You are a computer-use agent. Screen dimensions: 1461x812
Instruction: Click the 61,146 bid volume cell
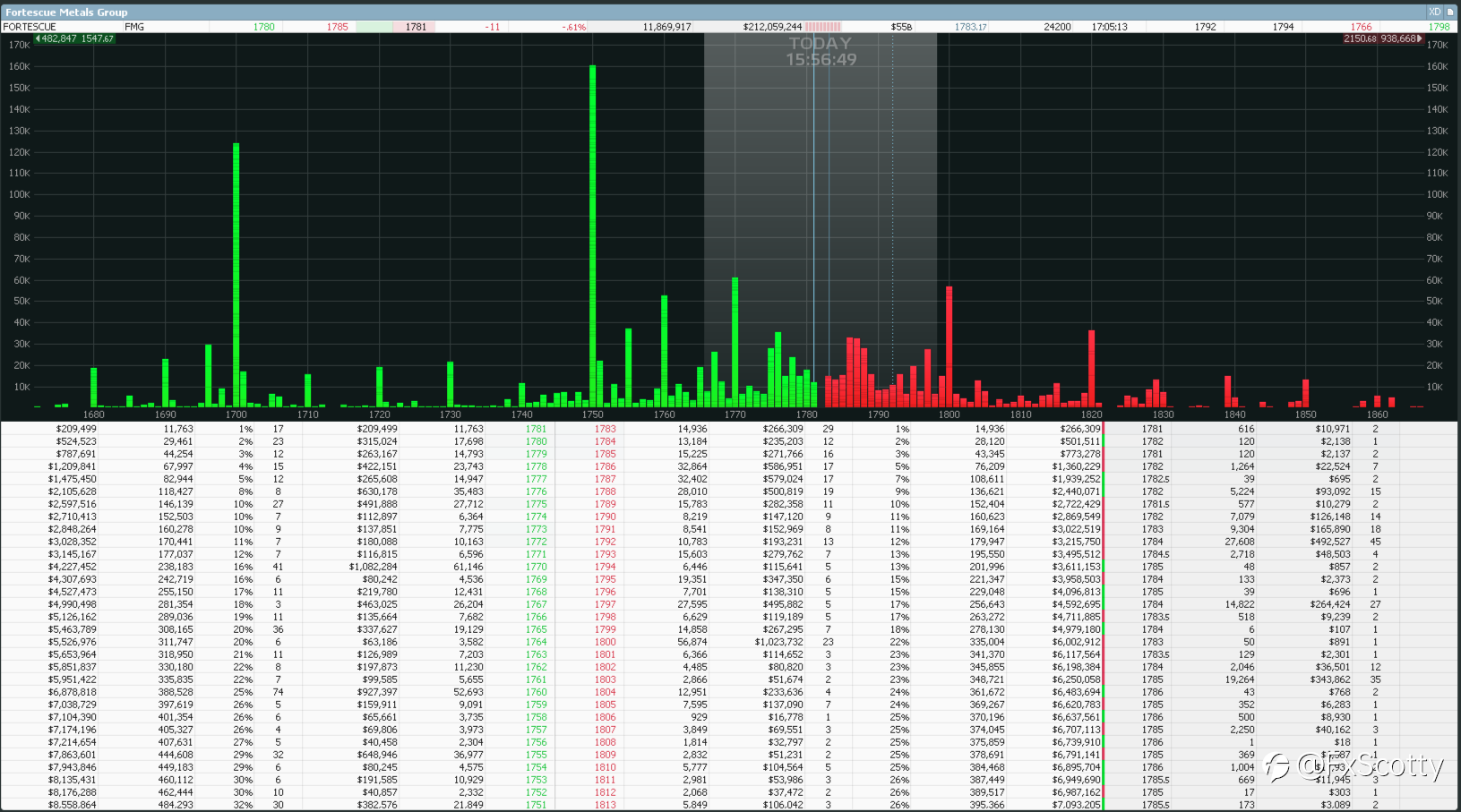coord(468,567)
